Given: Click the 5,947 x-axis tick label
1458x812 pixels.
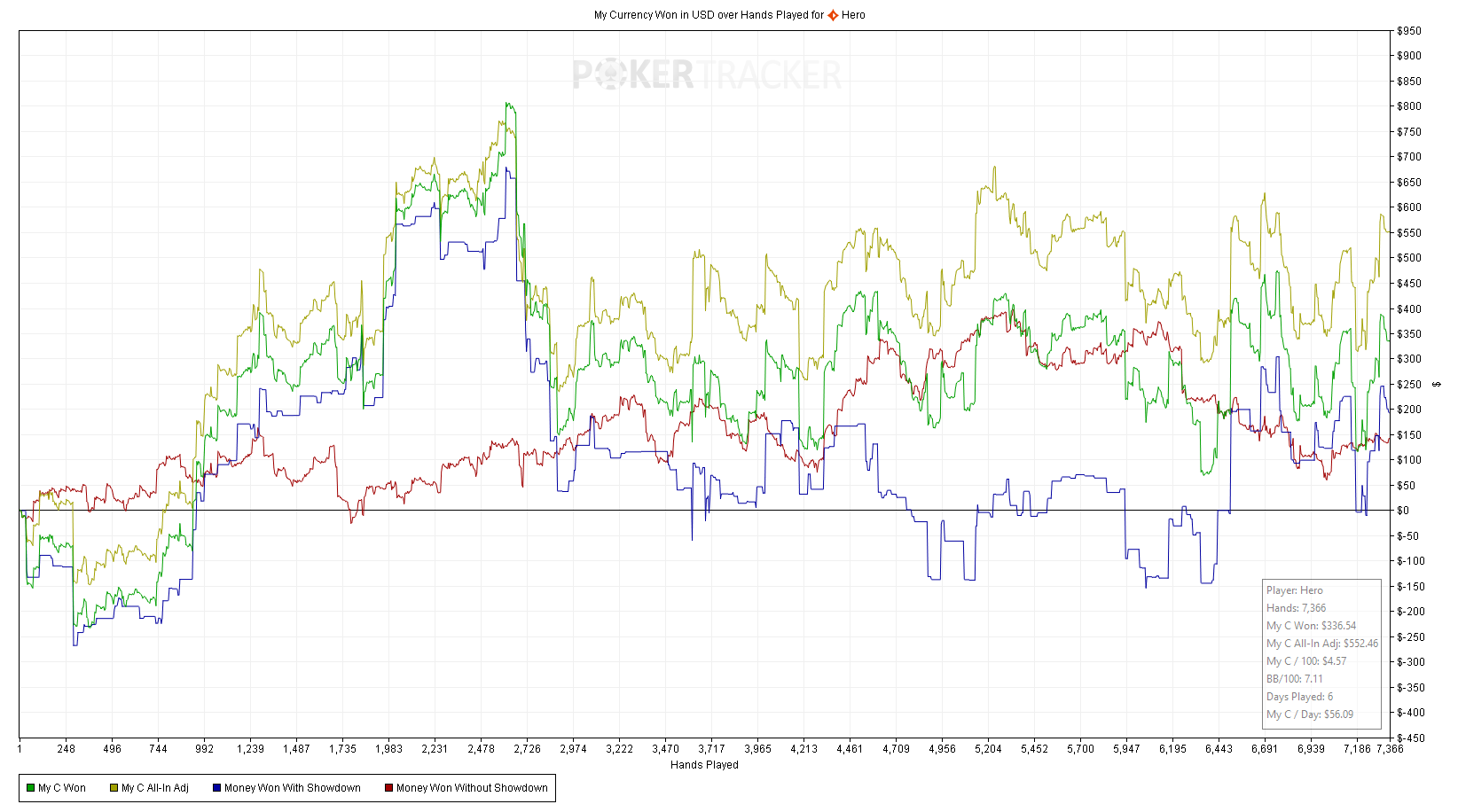Looking at the screenshot, I should coord(1126,749).
